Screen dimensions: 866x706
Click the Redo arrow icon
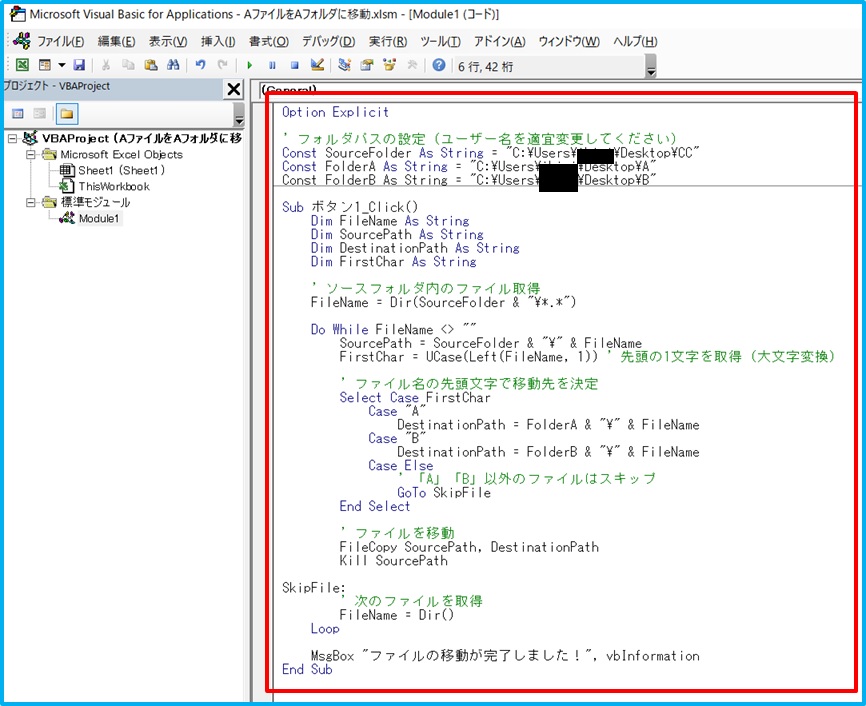click(223, 65)
